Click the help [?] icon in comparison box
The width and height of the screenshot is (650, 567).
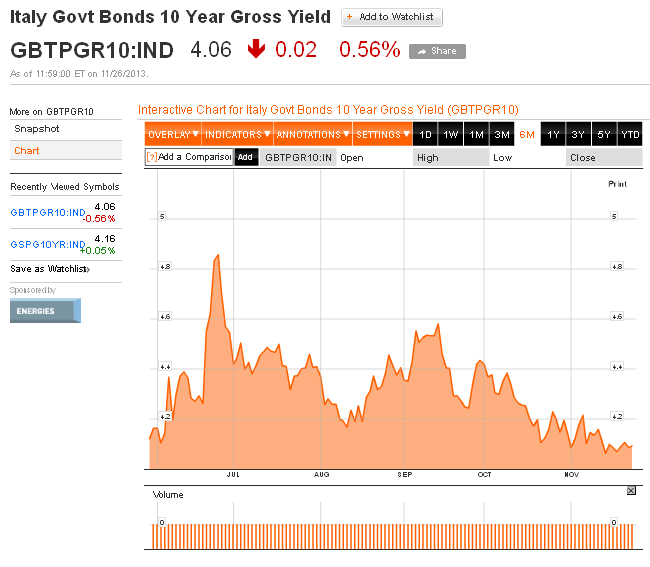click(x=152, y=157)
